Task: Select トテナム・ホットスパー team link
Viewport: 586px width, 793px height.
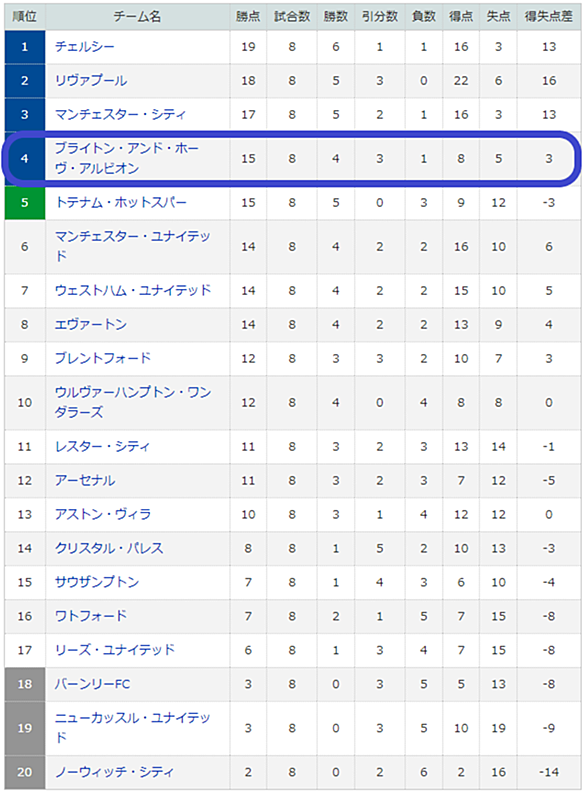Action: [121, 202]
